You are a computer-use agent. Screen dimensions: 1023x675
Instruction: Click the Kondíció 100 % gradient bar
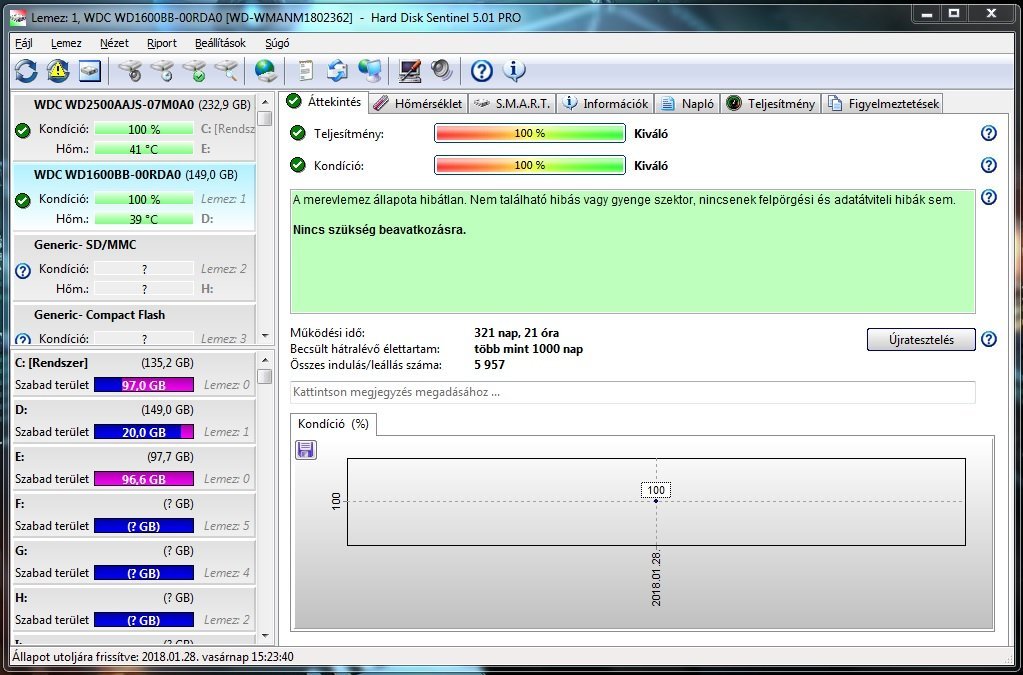tap(530, 165)
